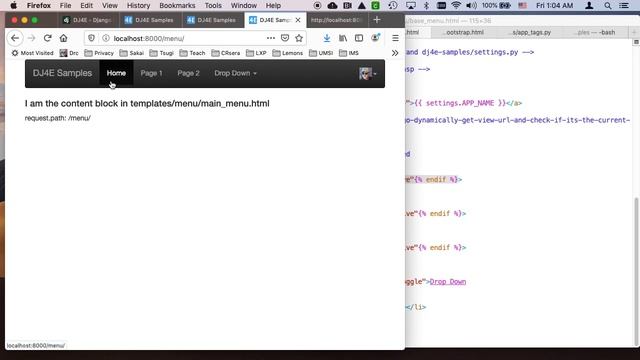
Task: Open Sakai bookmarks folder
Action: pos(131,53)
